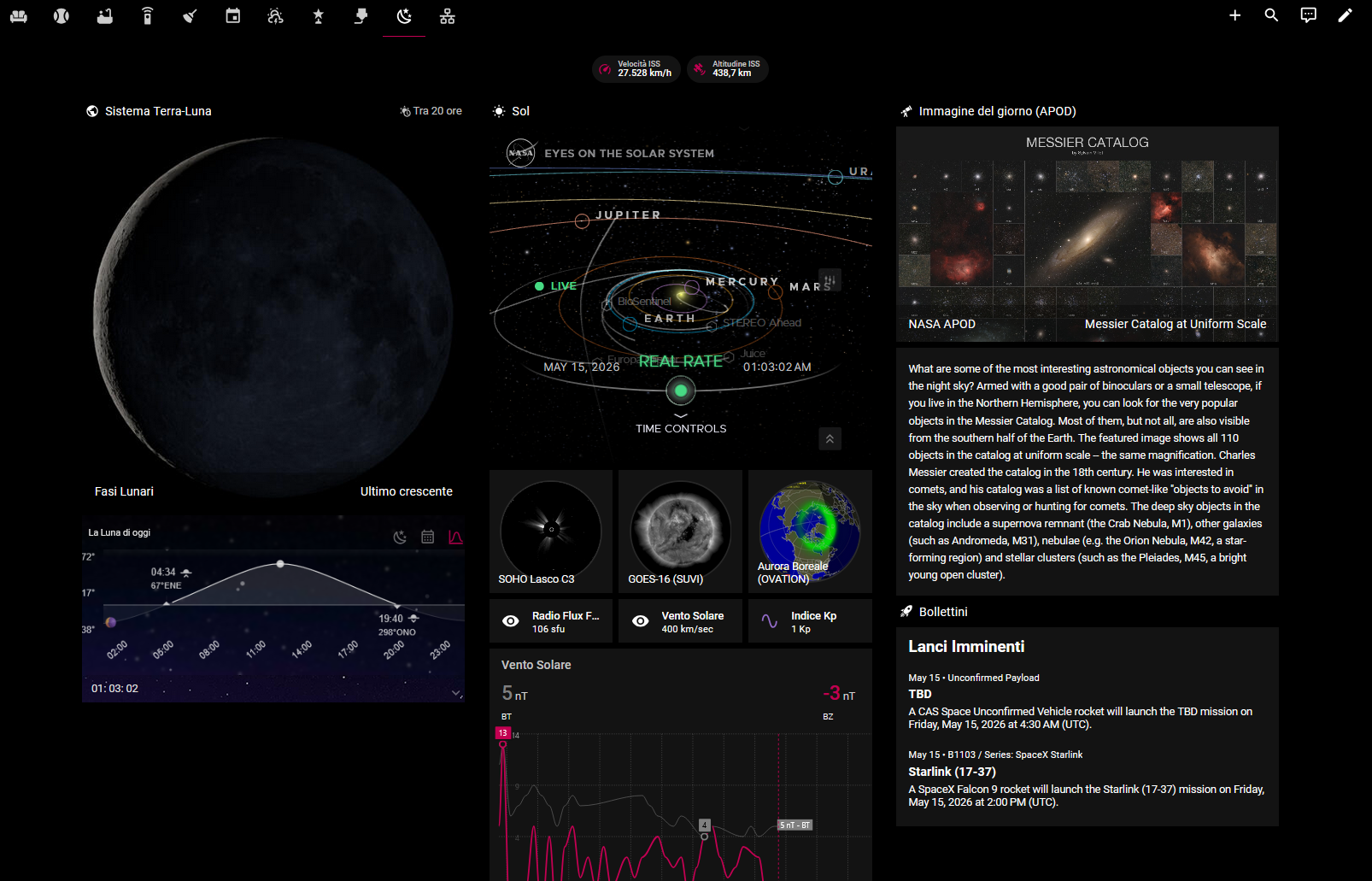
Task: Open the Aurora Boreale (OVATION) map
Action: tap(810, 532)
